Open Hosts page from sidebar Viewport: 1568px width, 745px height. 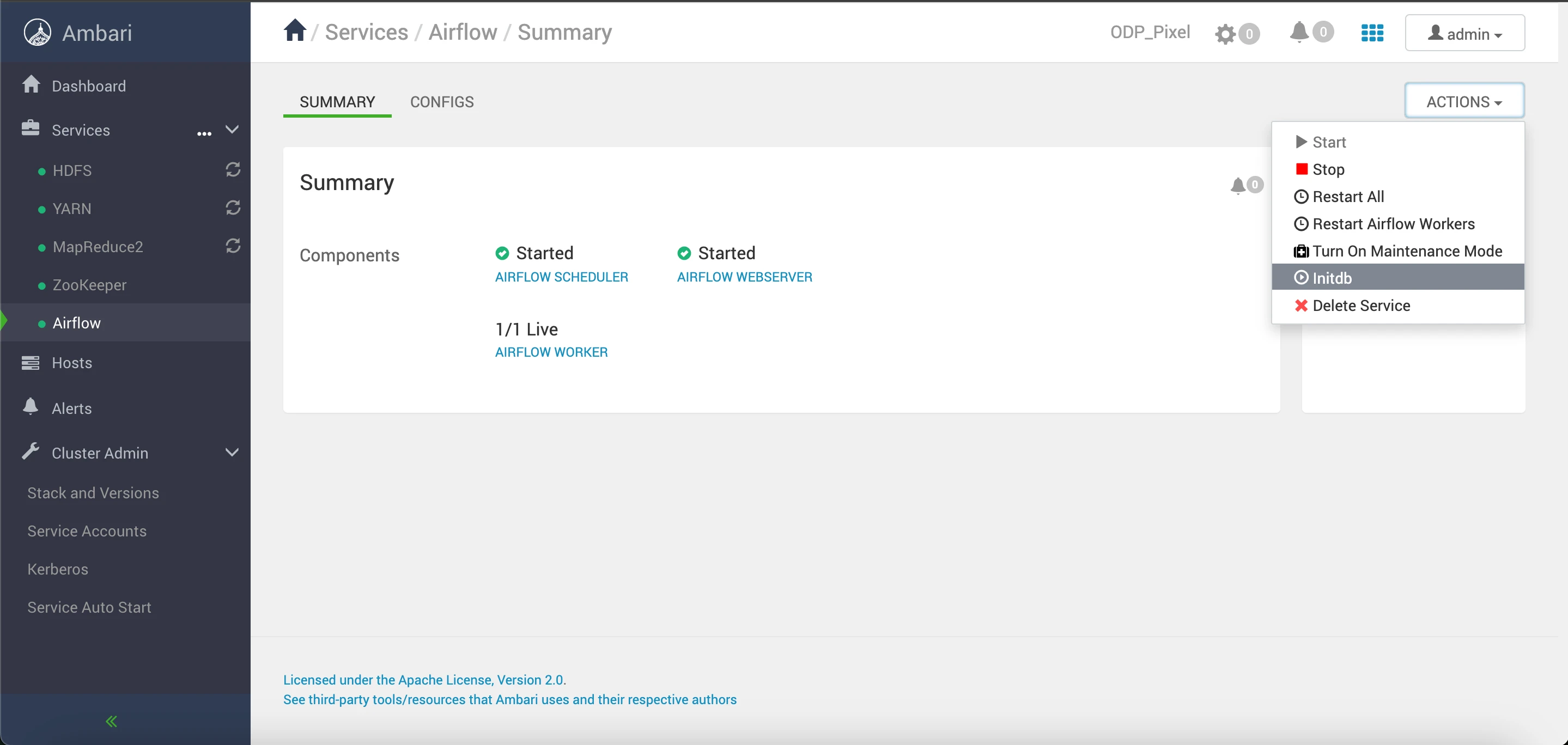72,363
